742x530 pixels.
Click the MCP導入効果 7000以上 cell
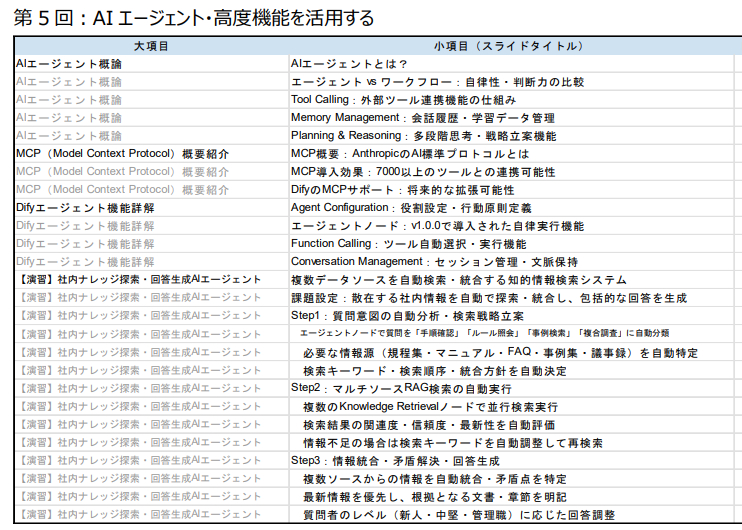pos(423,172)
